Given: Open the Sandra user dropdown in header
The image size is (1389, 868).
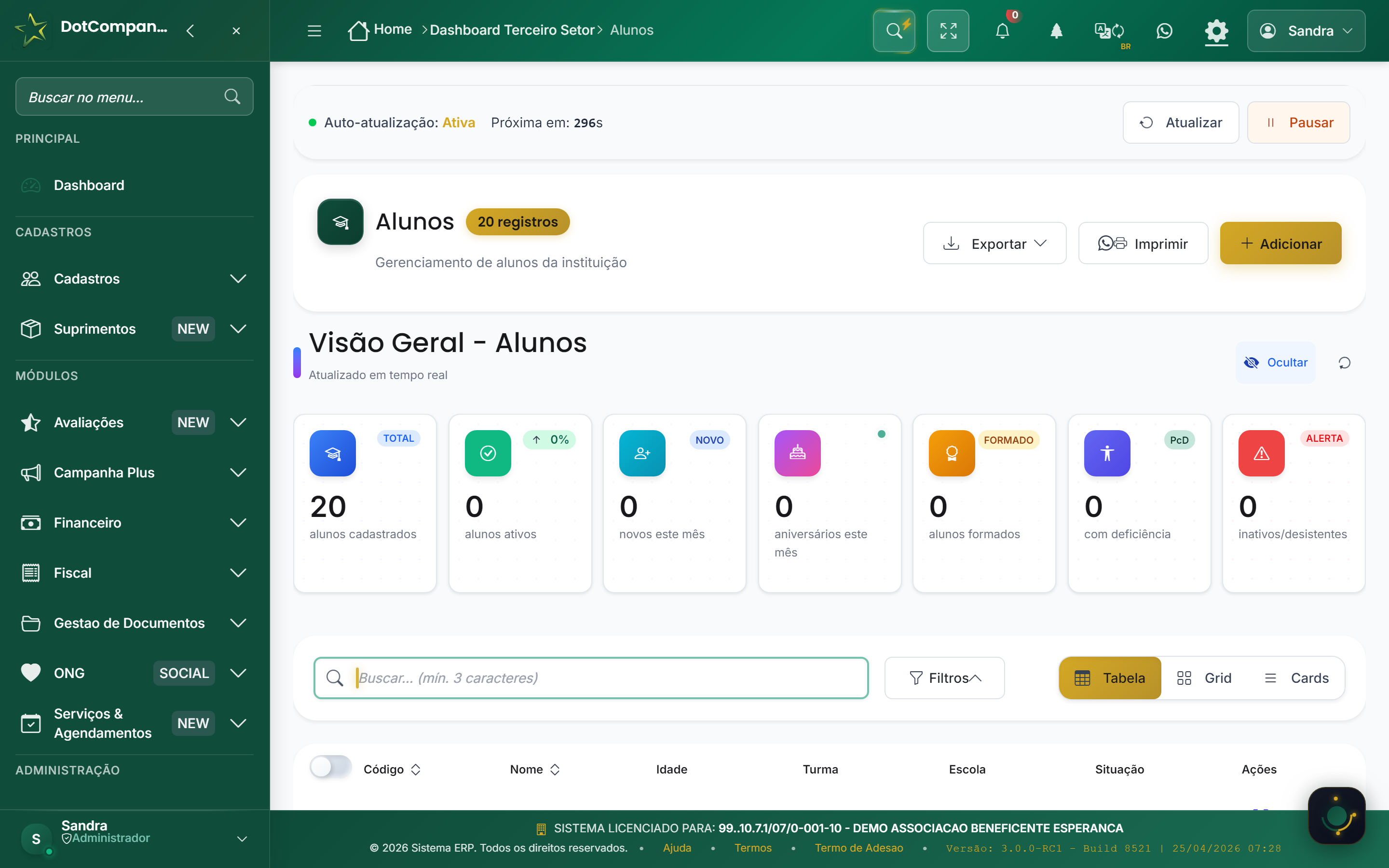Looking at the screenshot, I should click(1306, 30).
